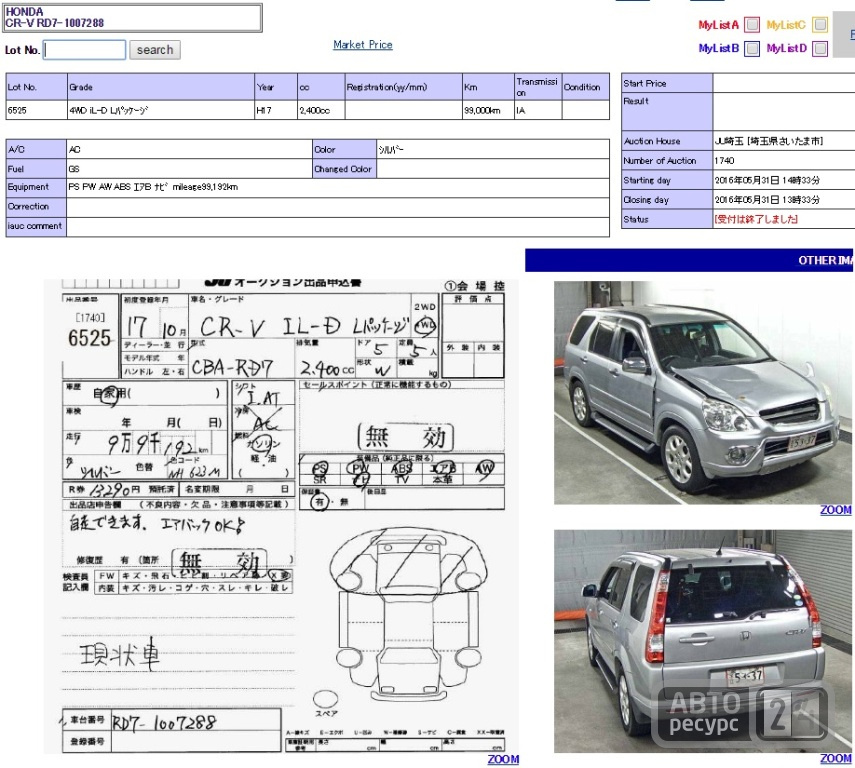Viewport: 855px width, 768px height.
Task: Tick the MyListB checkbox
Action: point(752,49)
